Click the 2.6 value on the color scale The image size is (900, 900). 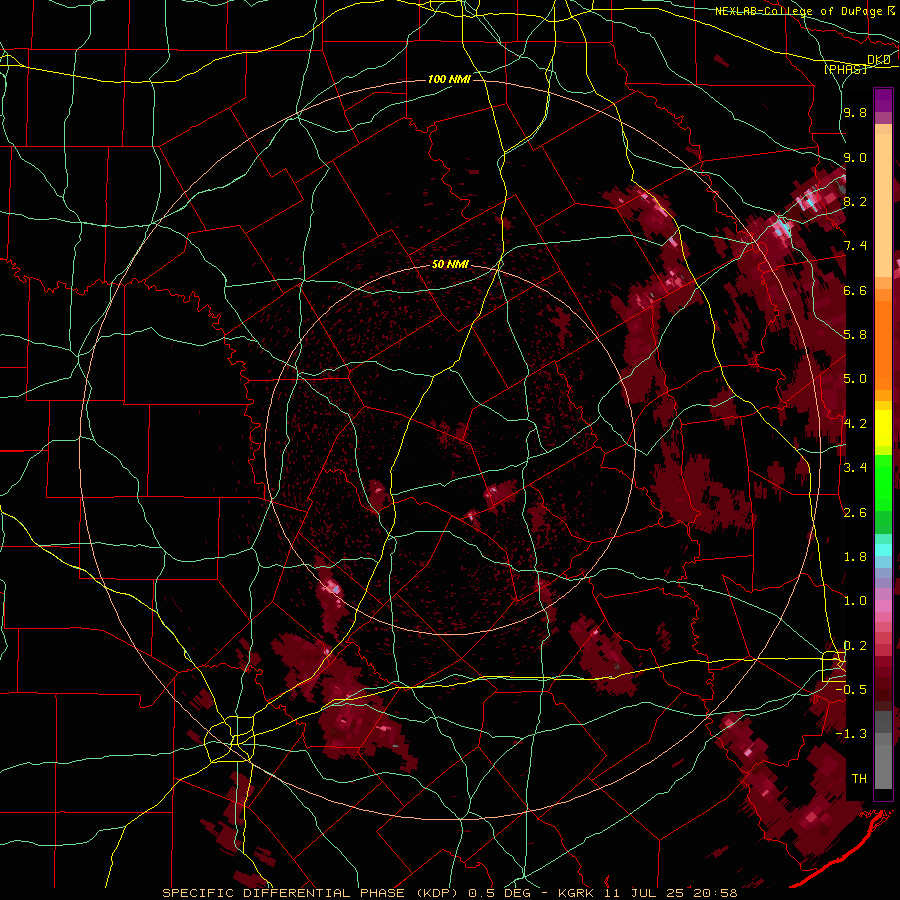click(x=855, y=513)
